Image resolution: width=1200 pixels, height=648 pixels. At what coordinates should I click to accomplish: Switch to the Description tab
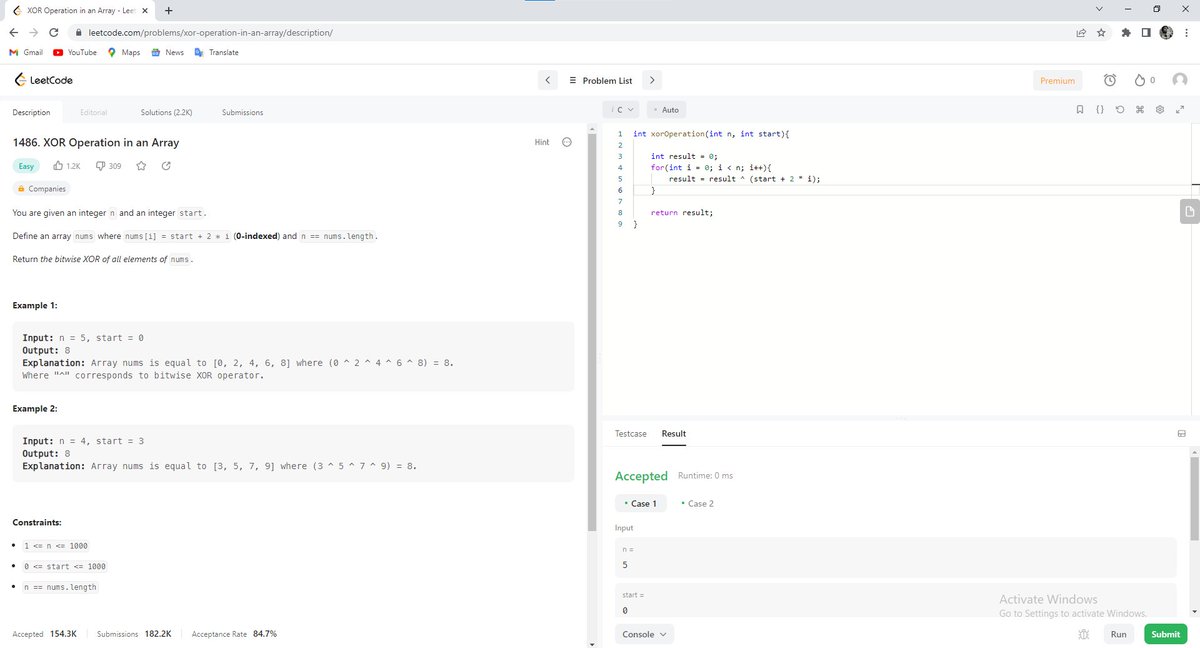point(31,112)
